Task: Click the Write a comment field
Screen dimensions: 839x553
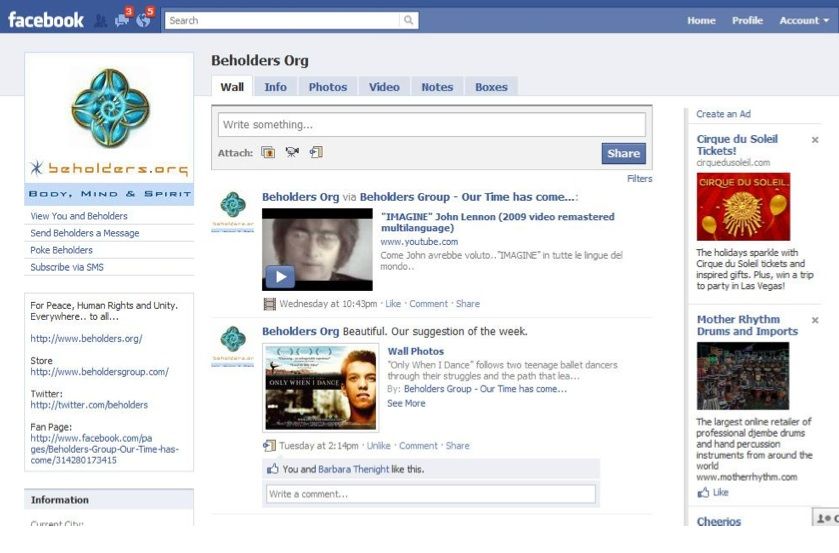Action: (x=431, y=494)
